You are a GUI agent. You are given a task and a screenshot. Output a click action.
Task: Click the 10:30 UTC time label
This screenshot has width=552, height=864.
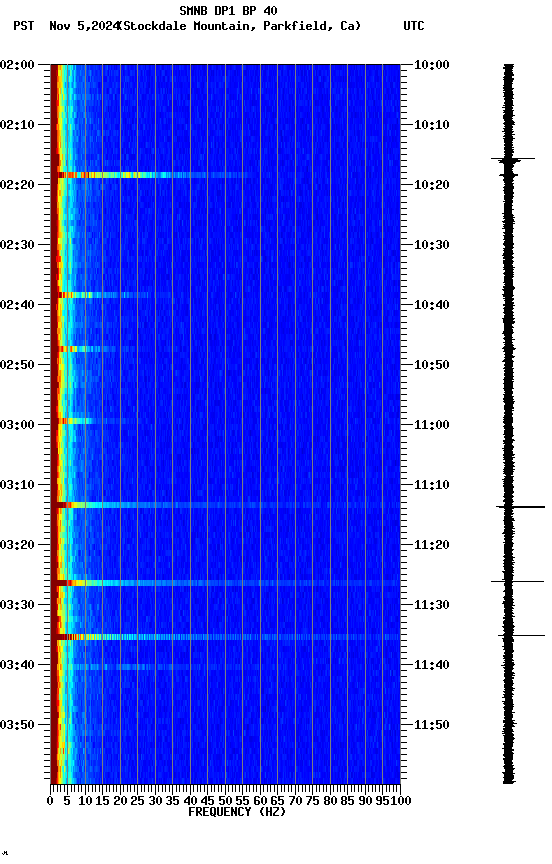(432, 245)
